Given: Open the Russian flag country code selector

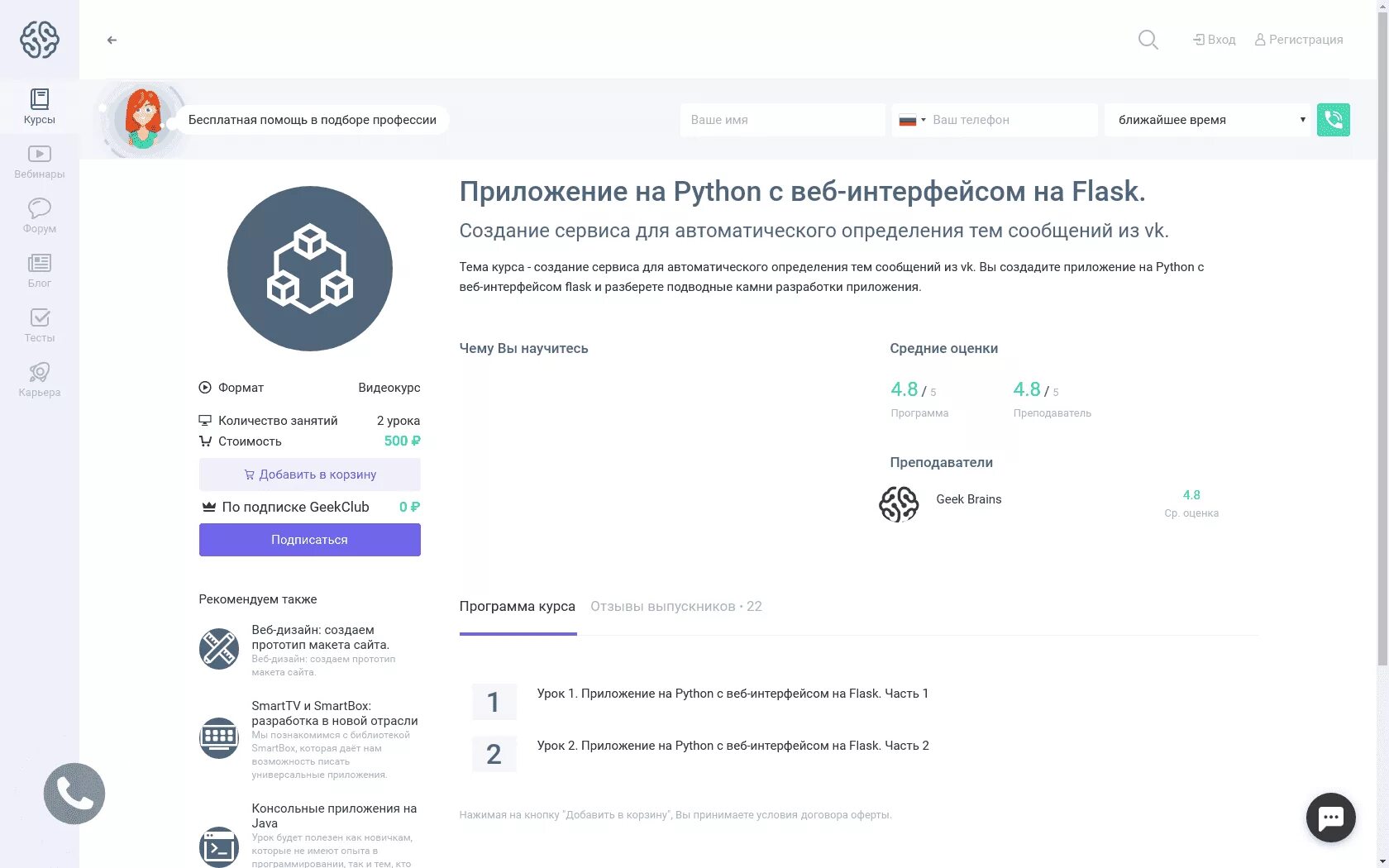Looking at the screenshot, I should [912, 120].
